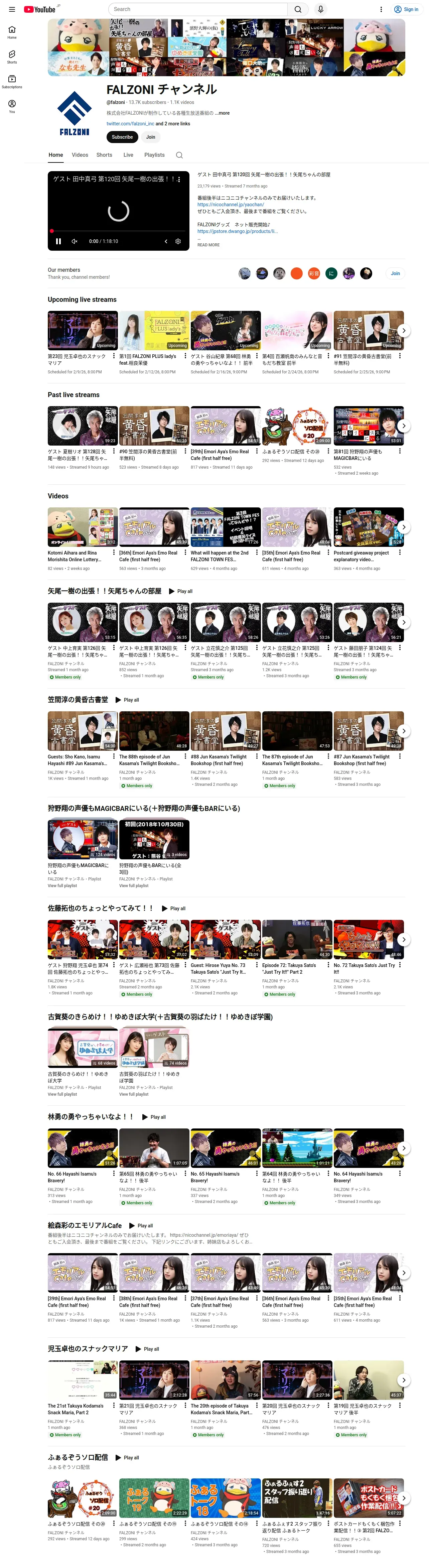Play all 矢尾一樹の出張 playlist
Viewport: 429px width, 1568px height.
click(x=181, y=591)
